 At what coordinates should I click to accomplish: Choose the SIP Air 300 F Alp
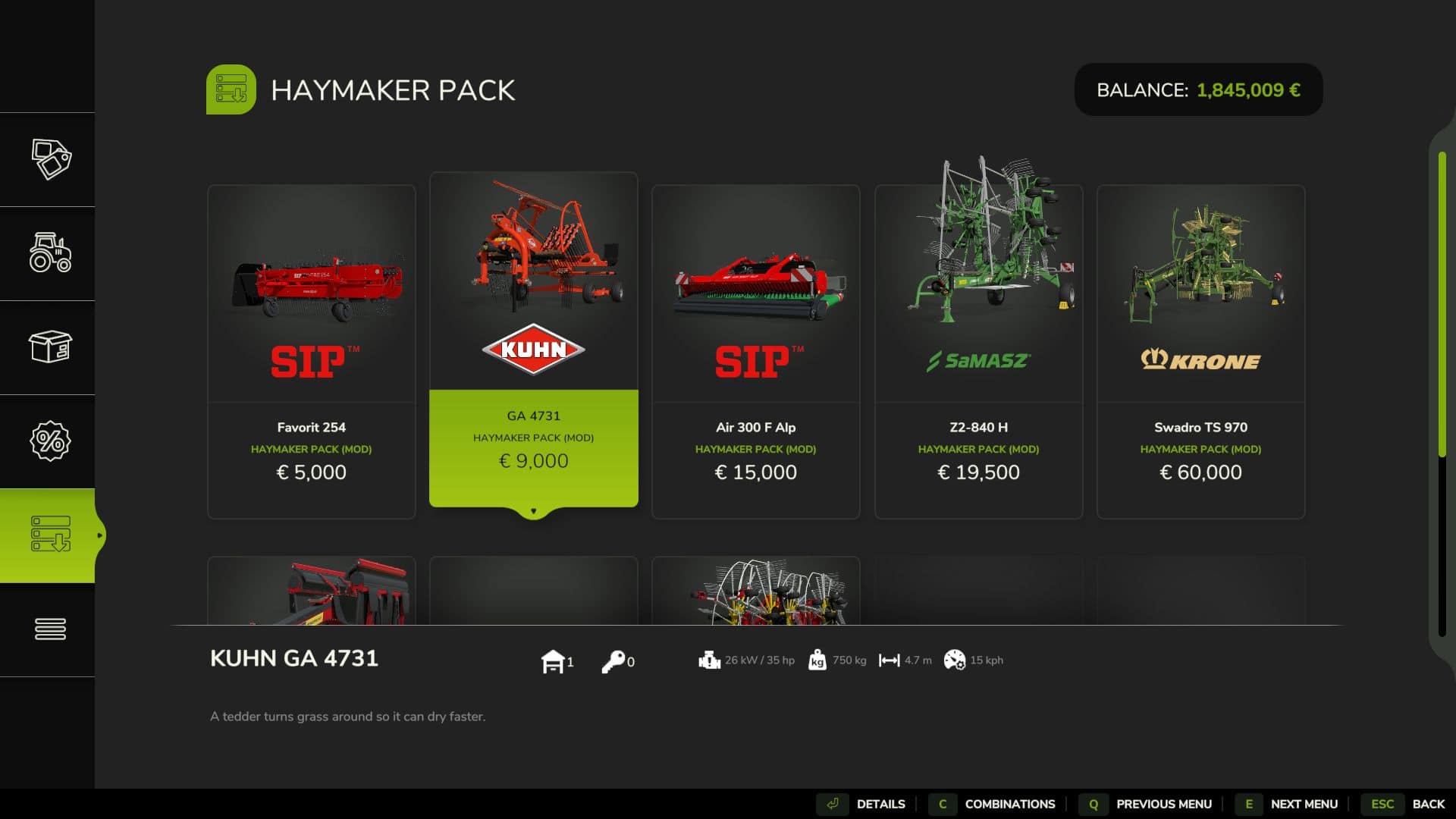pyautogui.click(x=756, y=352)
